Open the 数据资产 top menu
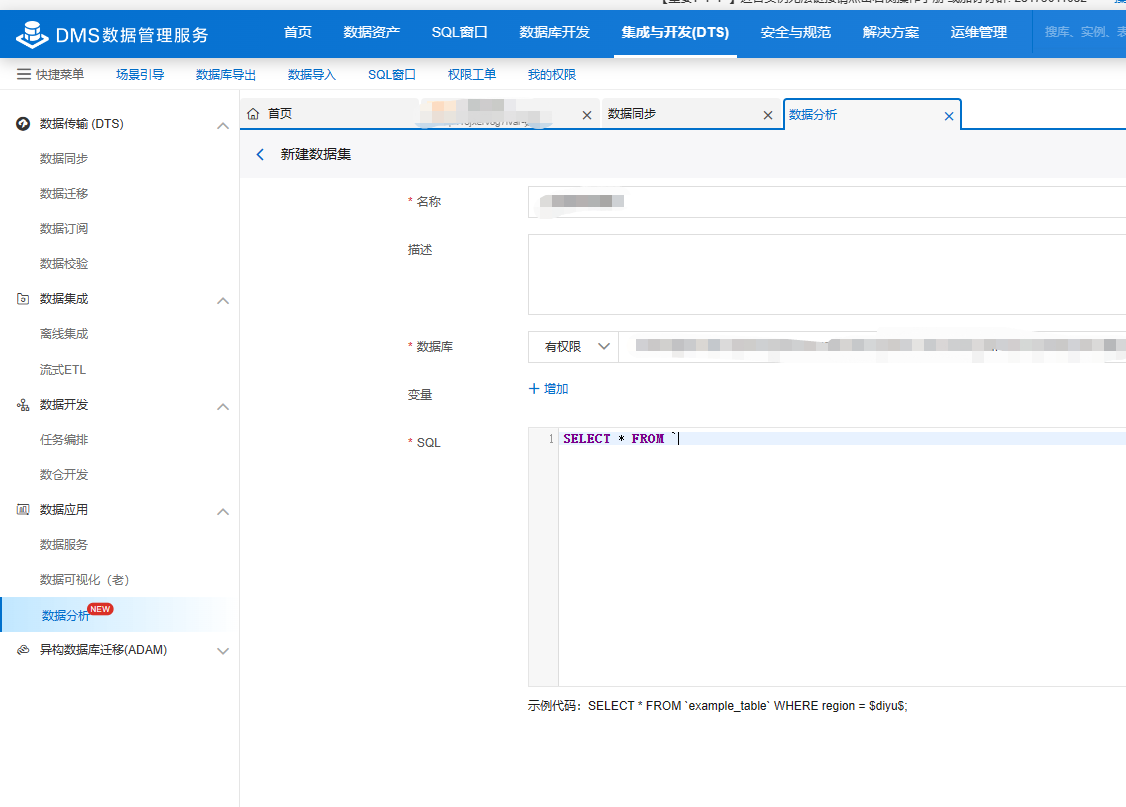This screenshot has height=807, width=1126. pyautogui.click(x=371, y=32)
